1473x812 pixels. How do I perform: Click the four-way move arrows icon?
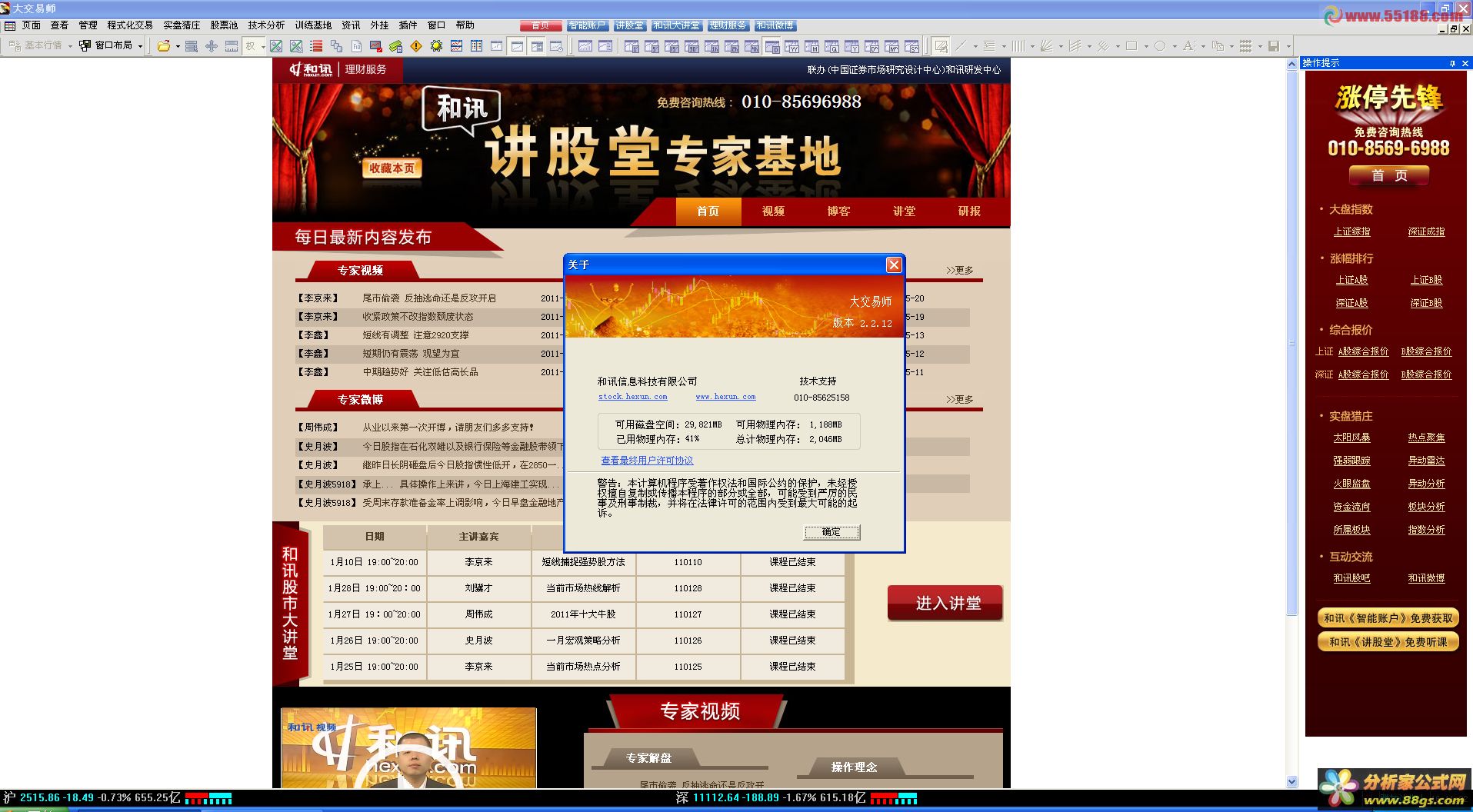(x=211, y=46)
